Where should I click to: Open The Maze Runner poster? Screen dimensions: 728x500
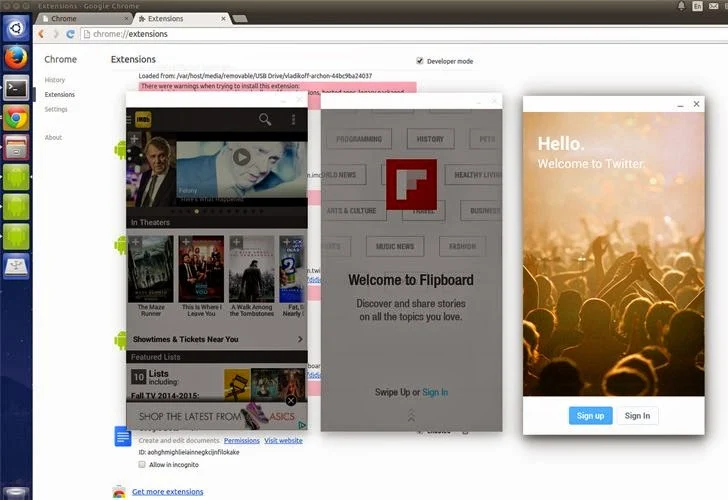point(151,269)
